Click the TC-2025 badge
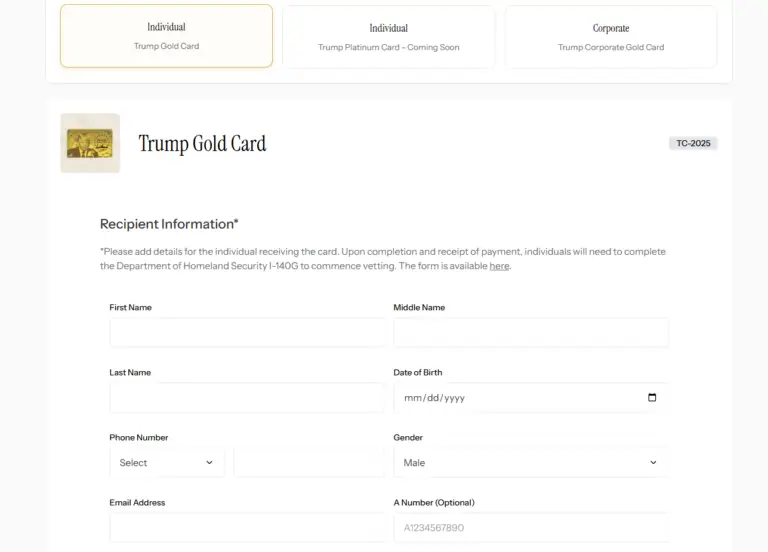This screenshot has height=552, width=768. [693, 143]
